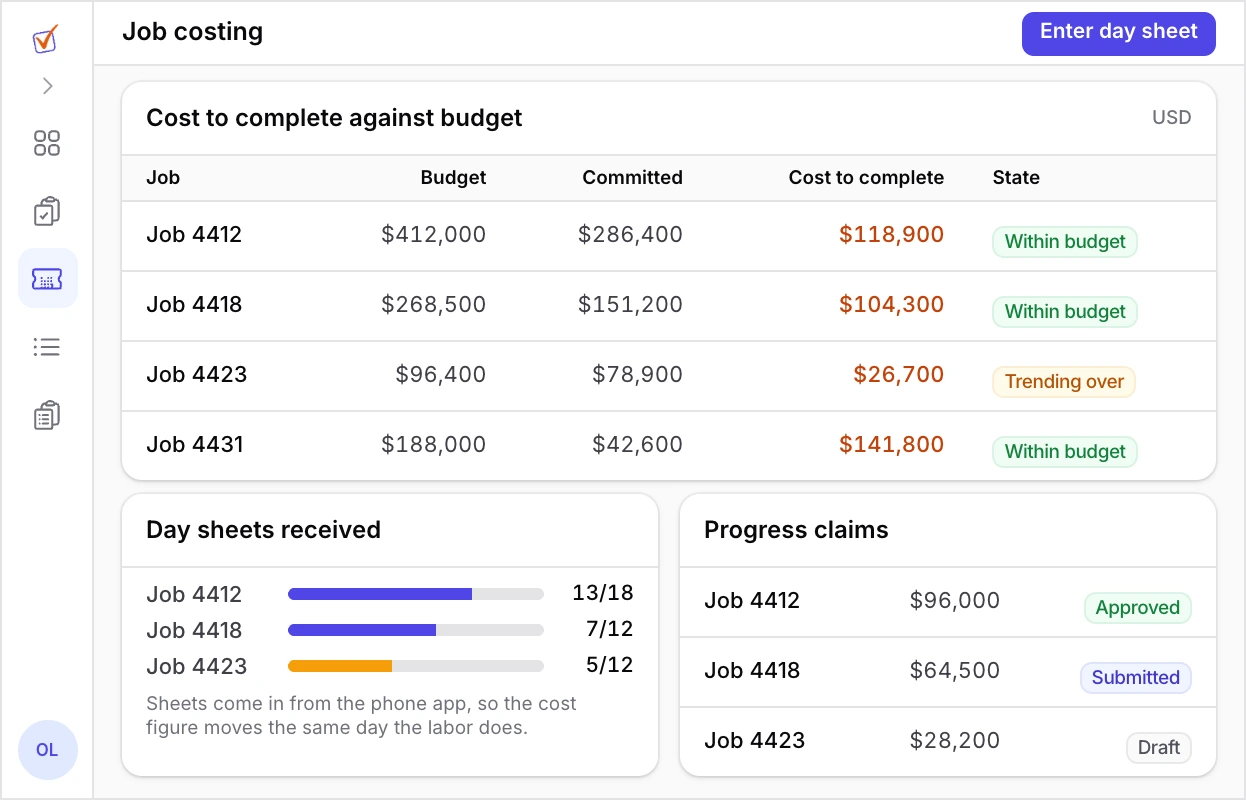Click the $78,900 committed value

(x=637, y=375)
